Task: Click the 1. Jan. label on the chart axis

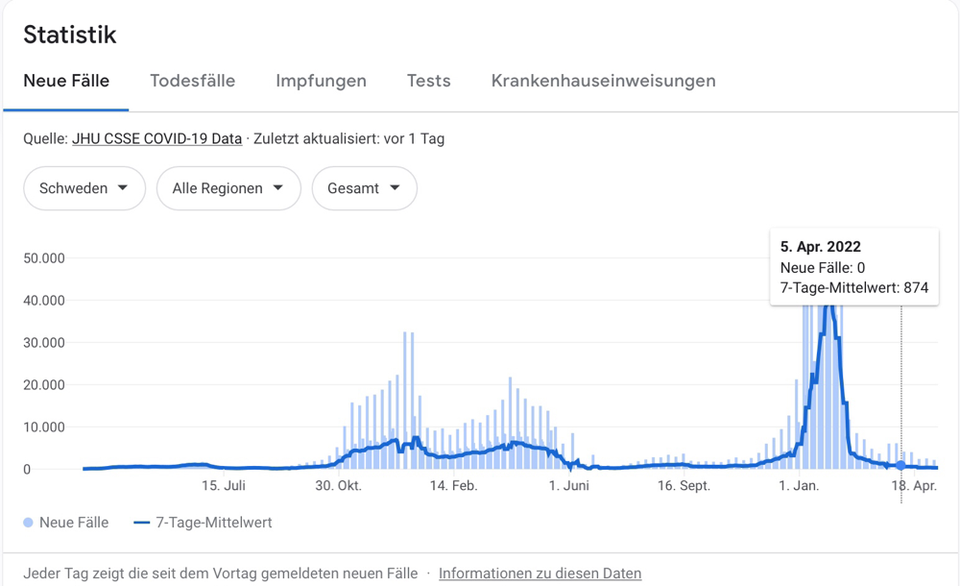Action: pos(798,486)
